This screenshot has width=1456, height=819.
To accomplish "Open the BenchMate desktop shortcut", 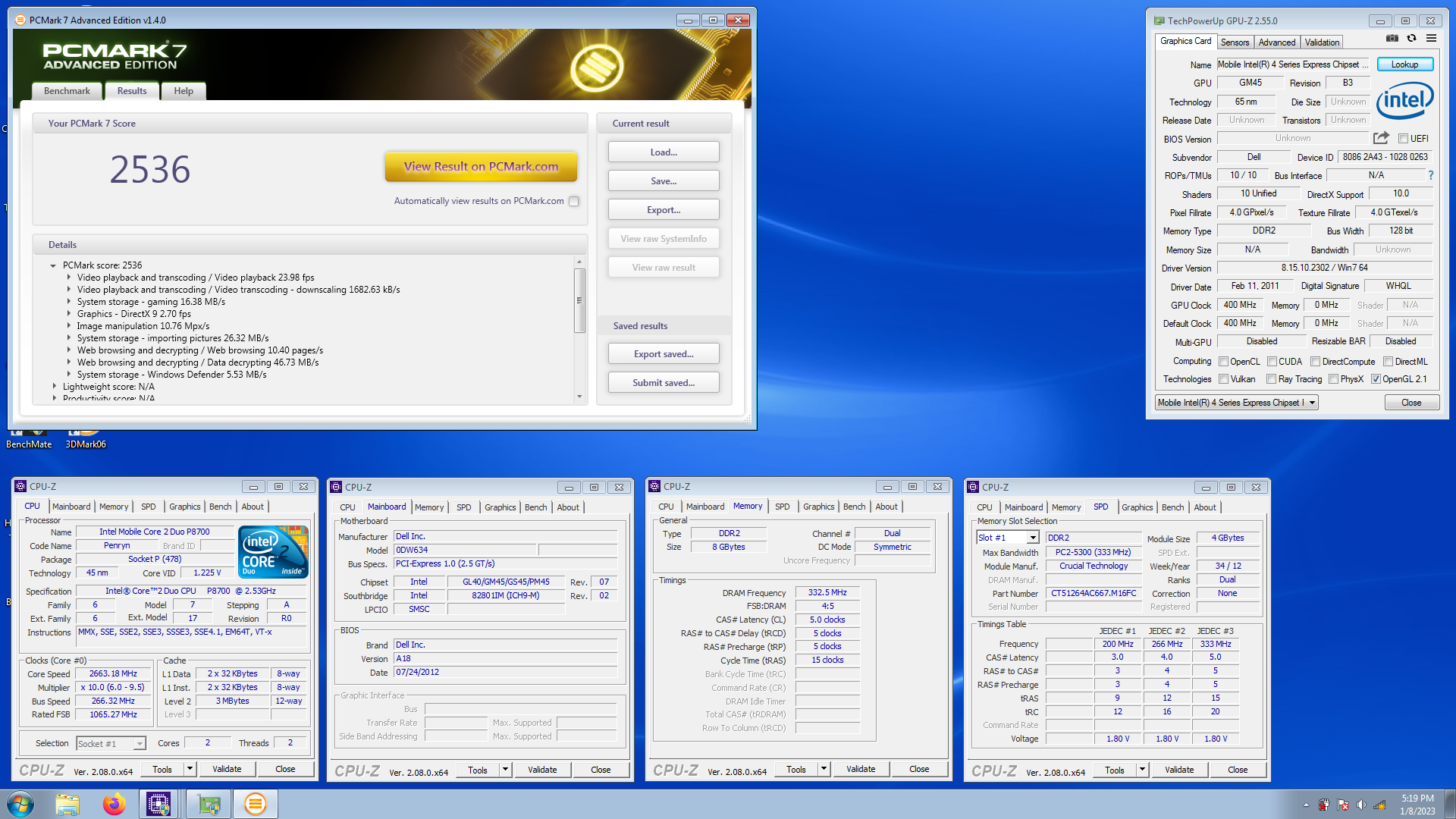I will [29, 438].
